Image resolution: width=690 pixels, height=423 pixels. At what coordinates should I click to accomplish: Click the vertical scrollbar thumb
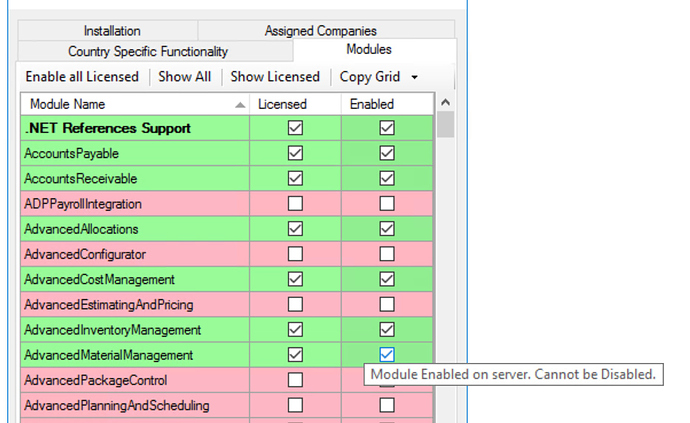pos(445,125)
